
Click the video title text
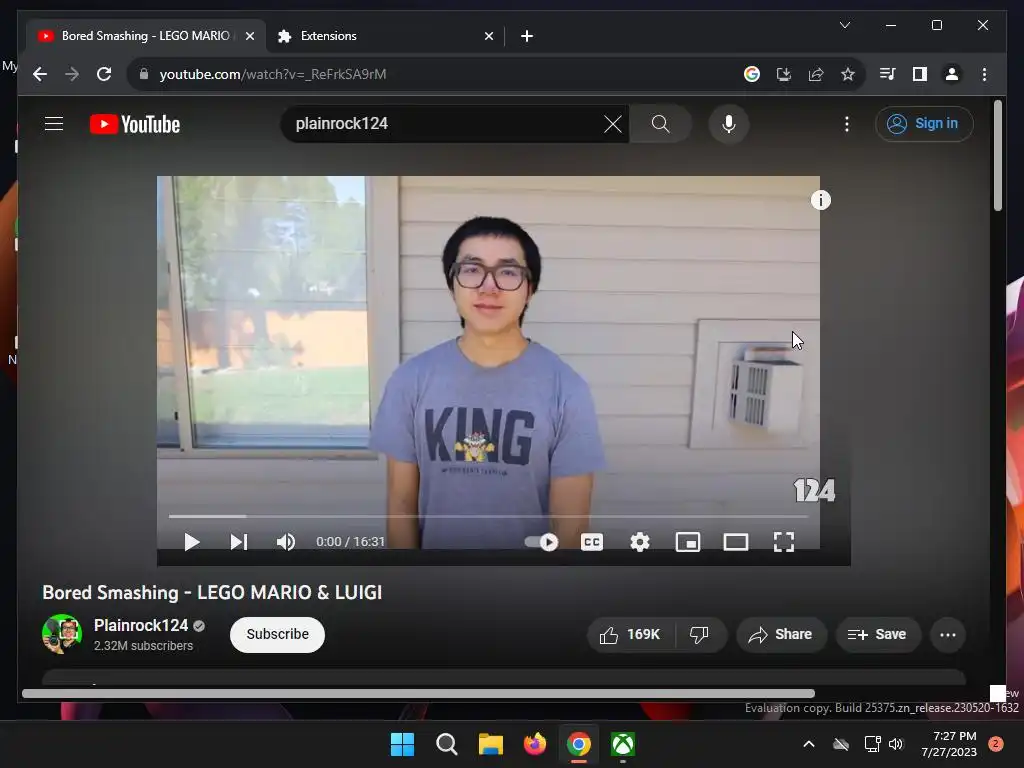pyautogui.click(x=212, y=592)
